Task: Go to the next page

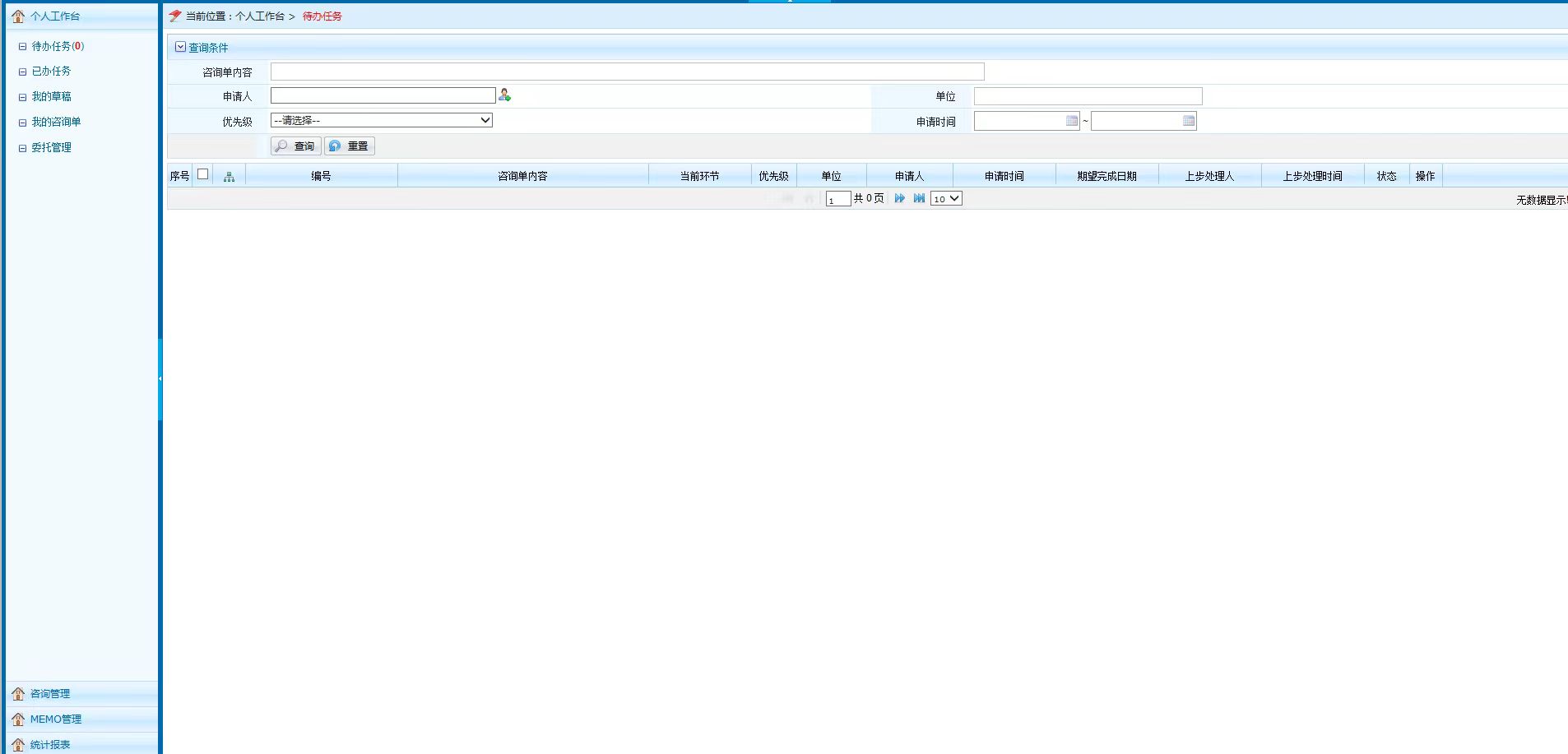Action: [x=899, y=198]
